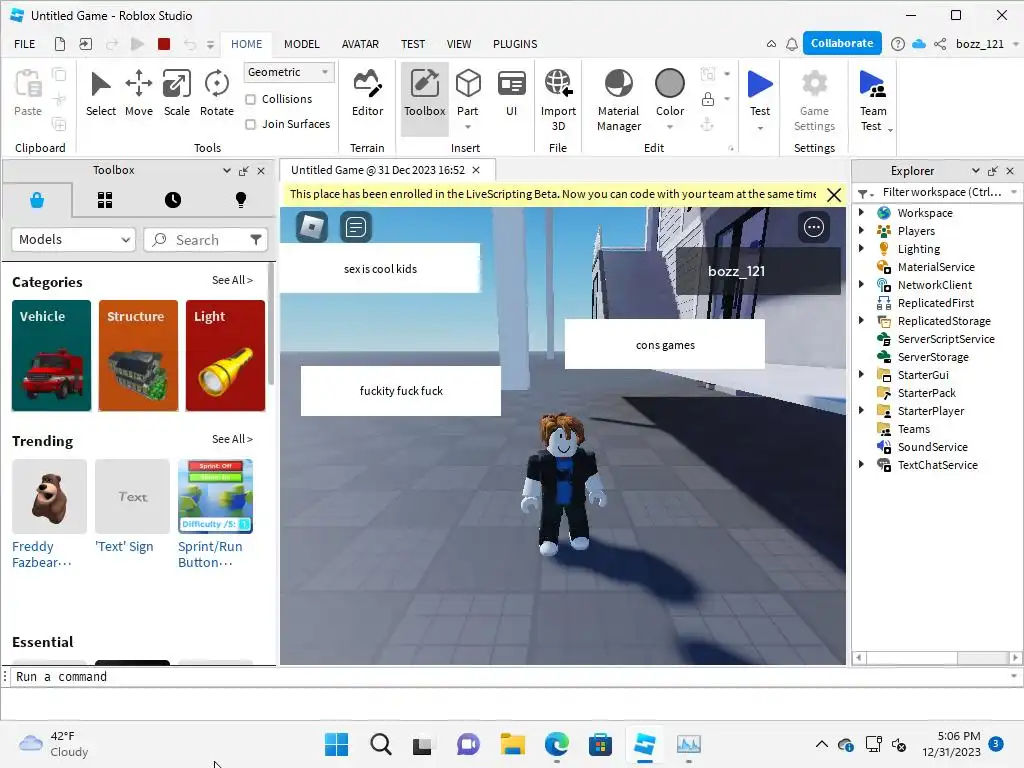Click the share icon near username
The height and width of the screenshot is (768, 1024).
pos(940,44)
